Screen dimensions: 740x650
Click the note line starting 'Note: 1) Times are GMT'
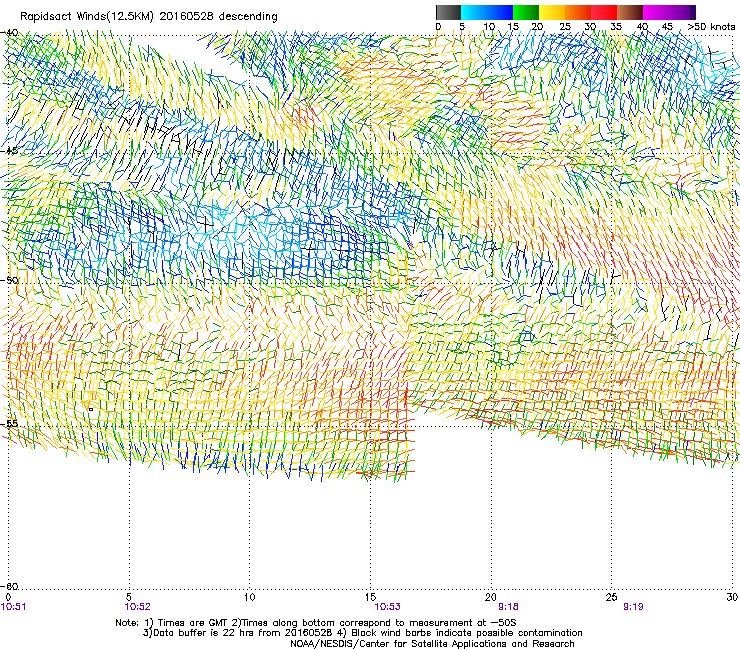click(x=315, y=623)
